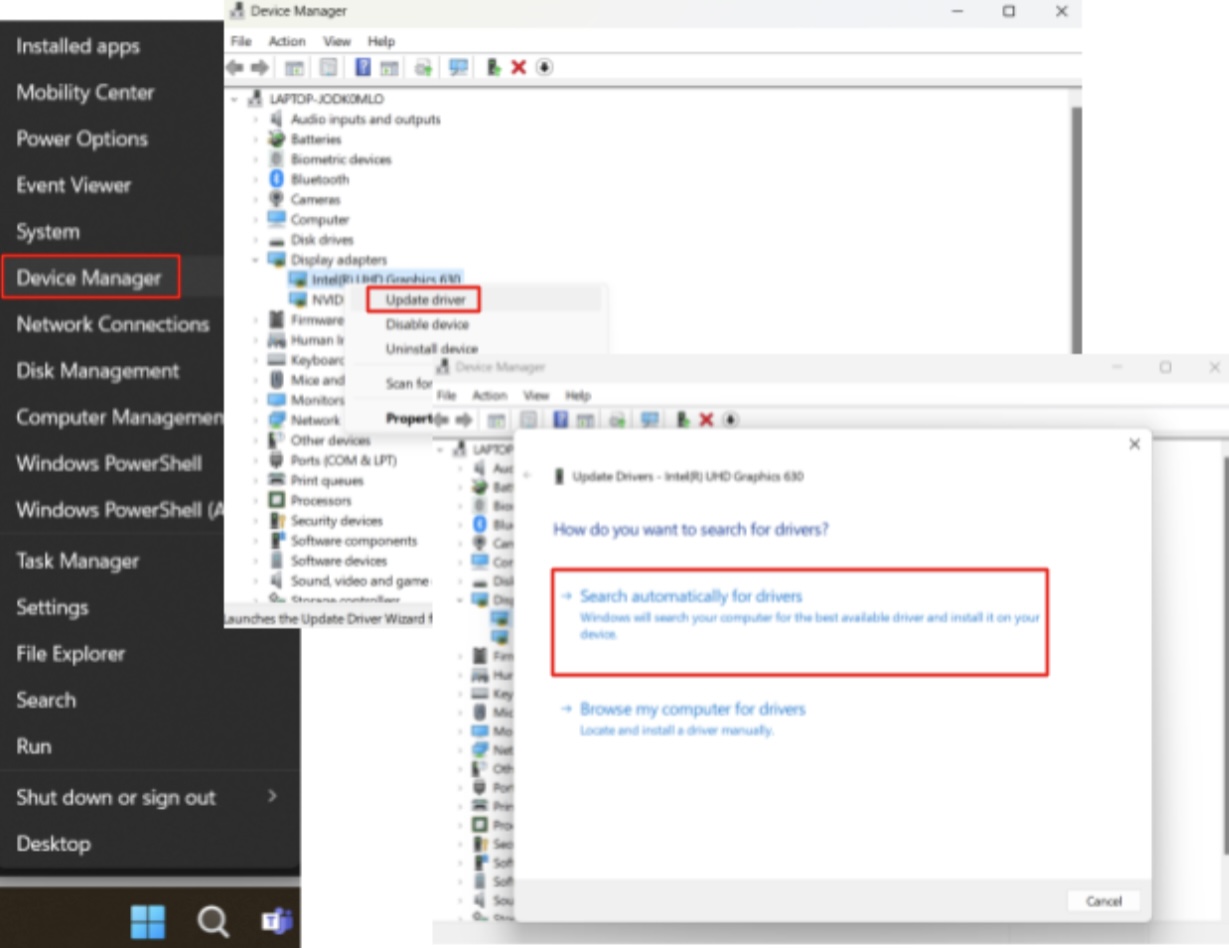Select Power Options in the Win+X menu
This screenshot has height=948, width=1229.
[x=82, y=138]
